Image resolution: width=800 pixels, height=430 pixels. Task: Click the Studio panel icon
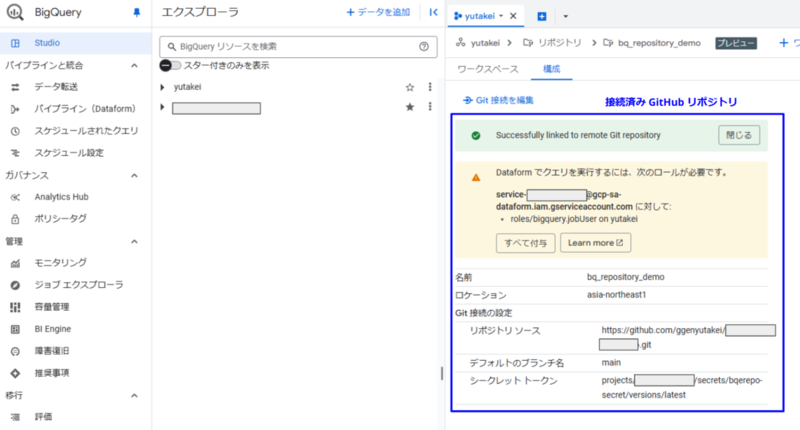(x=15, y=43)
